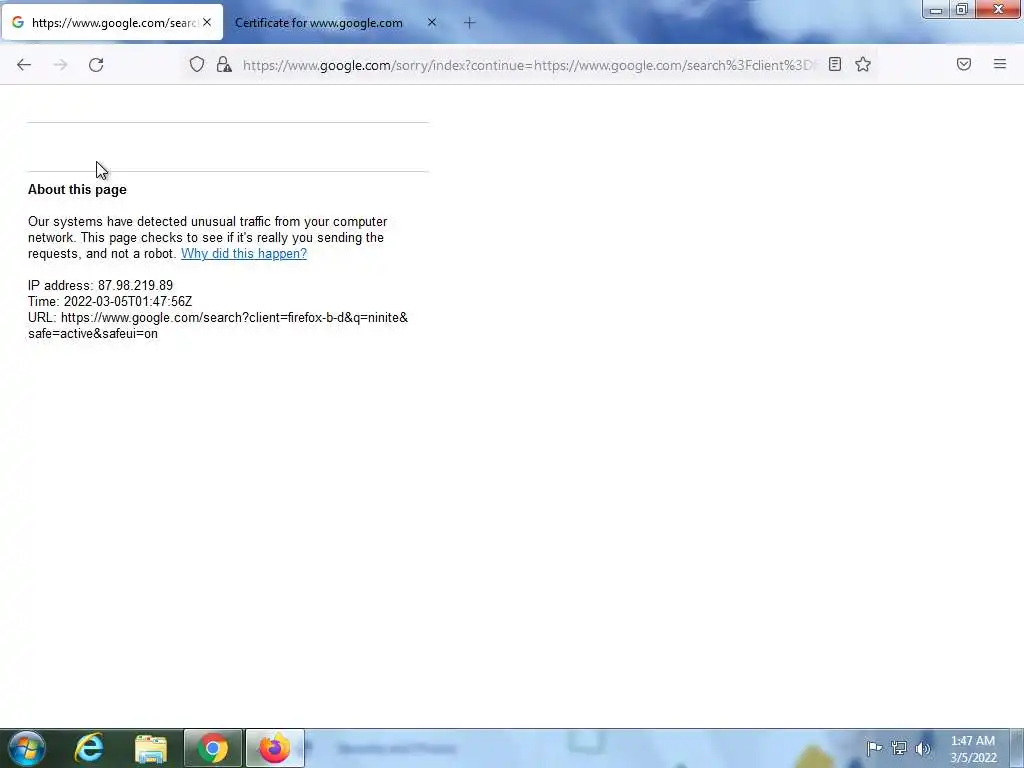Open Windows Explorer from taskbar
Image resolution: width=1024 pixels, height=768 pixels.
151,748
